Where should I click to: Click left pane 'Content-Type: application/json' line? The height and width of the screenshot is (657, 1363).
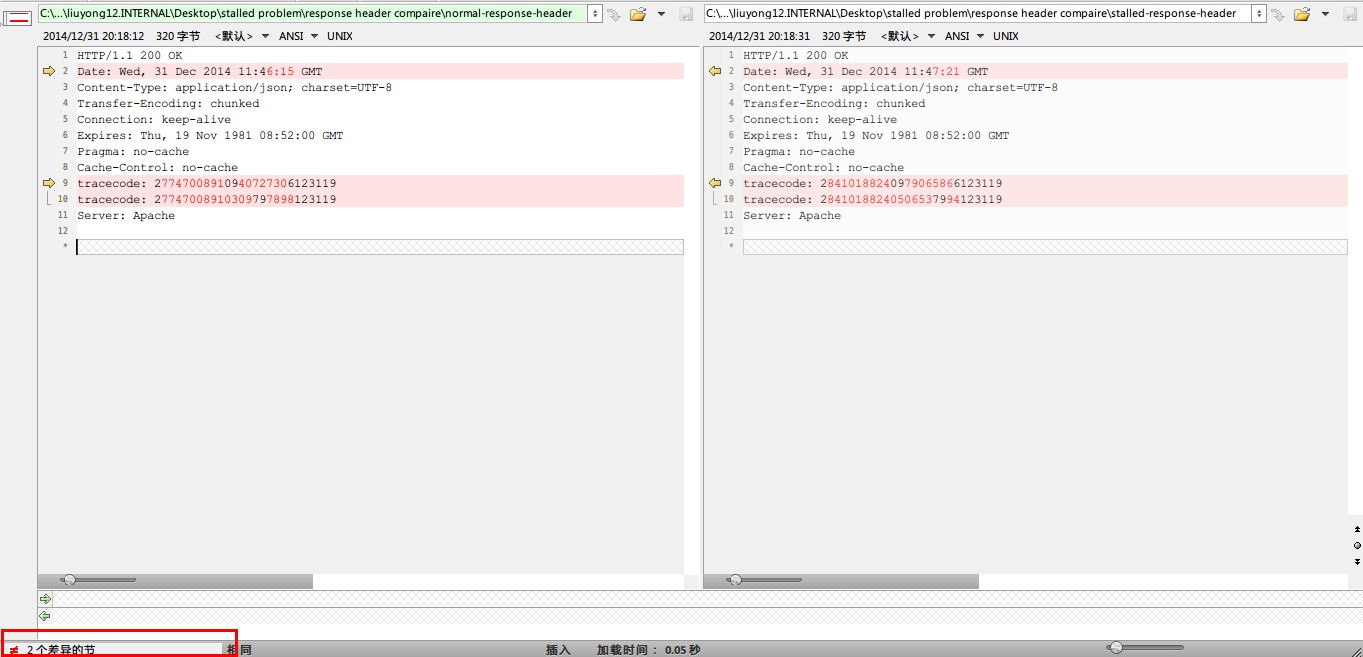pos(235,87)
